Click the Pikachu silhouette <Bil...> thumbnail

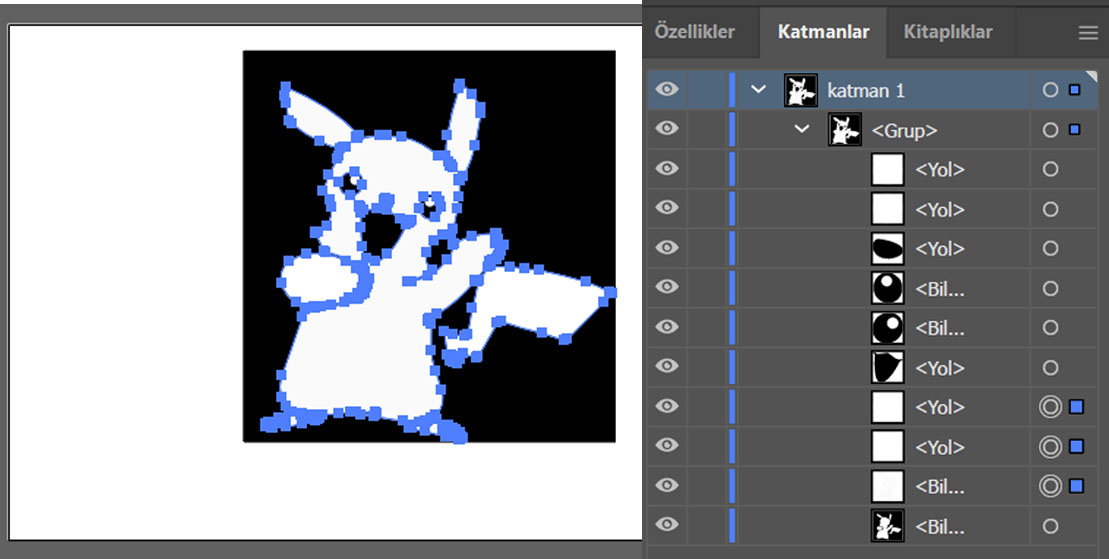888,526
